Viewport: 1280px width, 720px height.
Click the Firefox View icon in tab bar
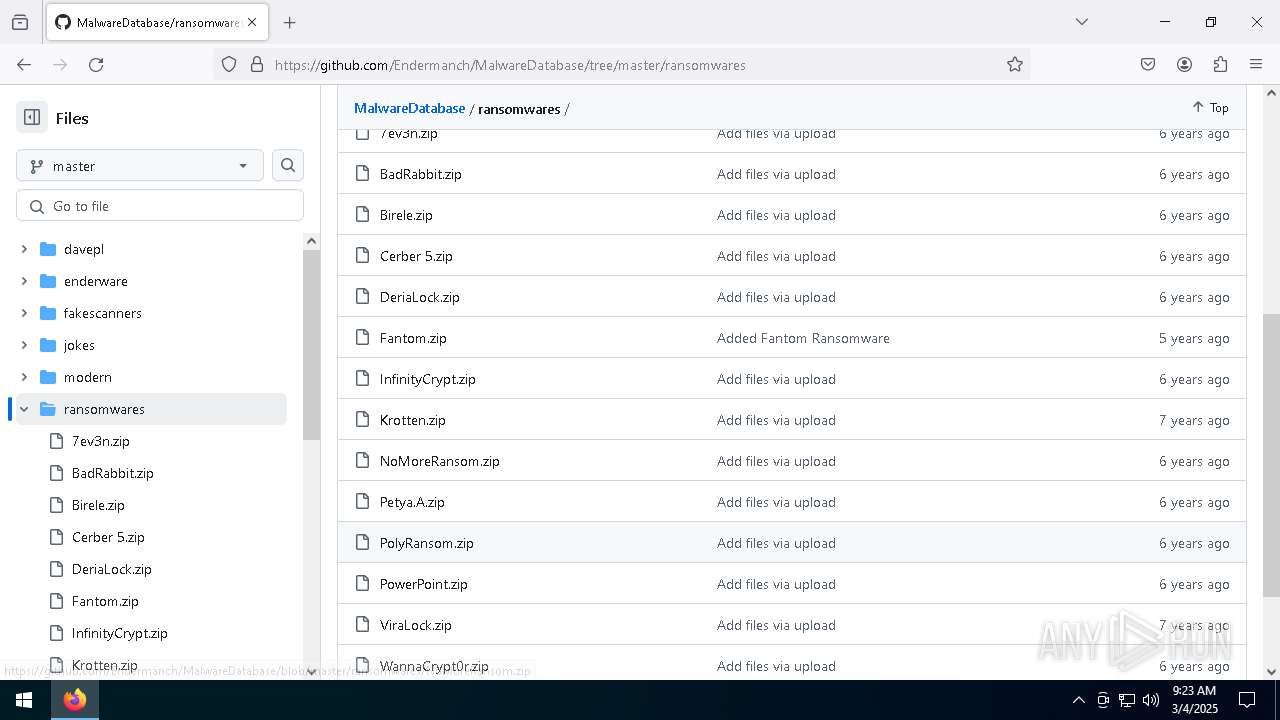coord(20,22)
